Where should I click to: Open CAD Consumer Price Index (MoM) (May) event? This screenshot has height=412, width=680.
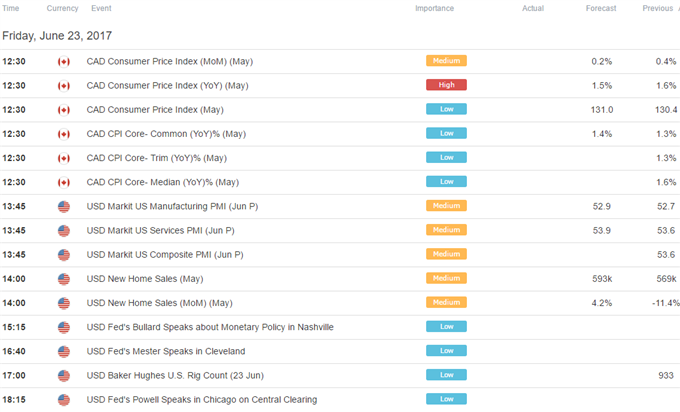pos(170,62)
